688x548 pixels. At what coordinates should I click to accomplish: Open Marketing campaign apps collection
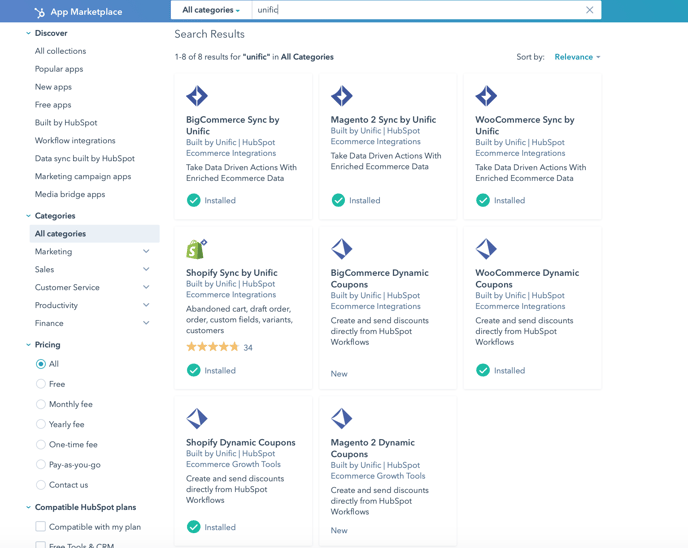(x=83, y=176)
